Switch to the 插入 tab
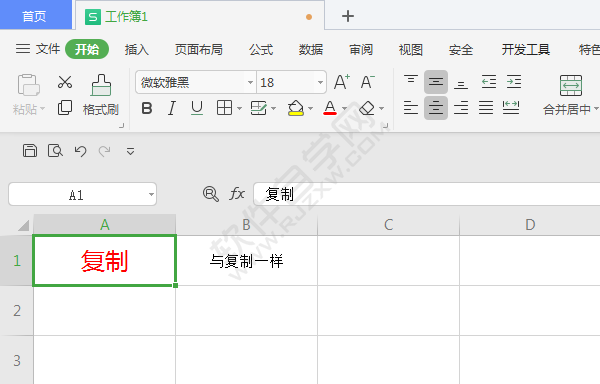 [137, 49]
